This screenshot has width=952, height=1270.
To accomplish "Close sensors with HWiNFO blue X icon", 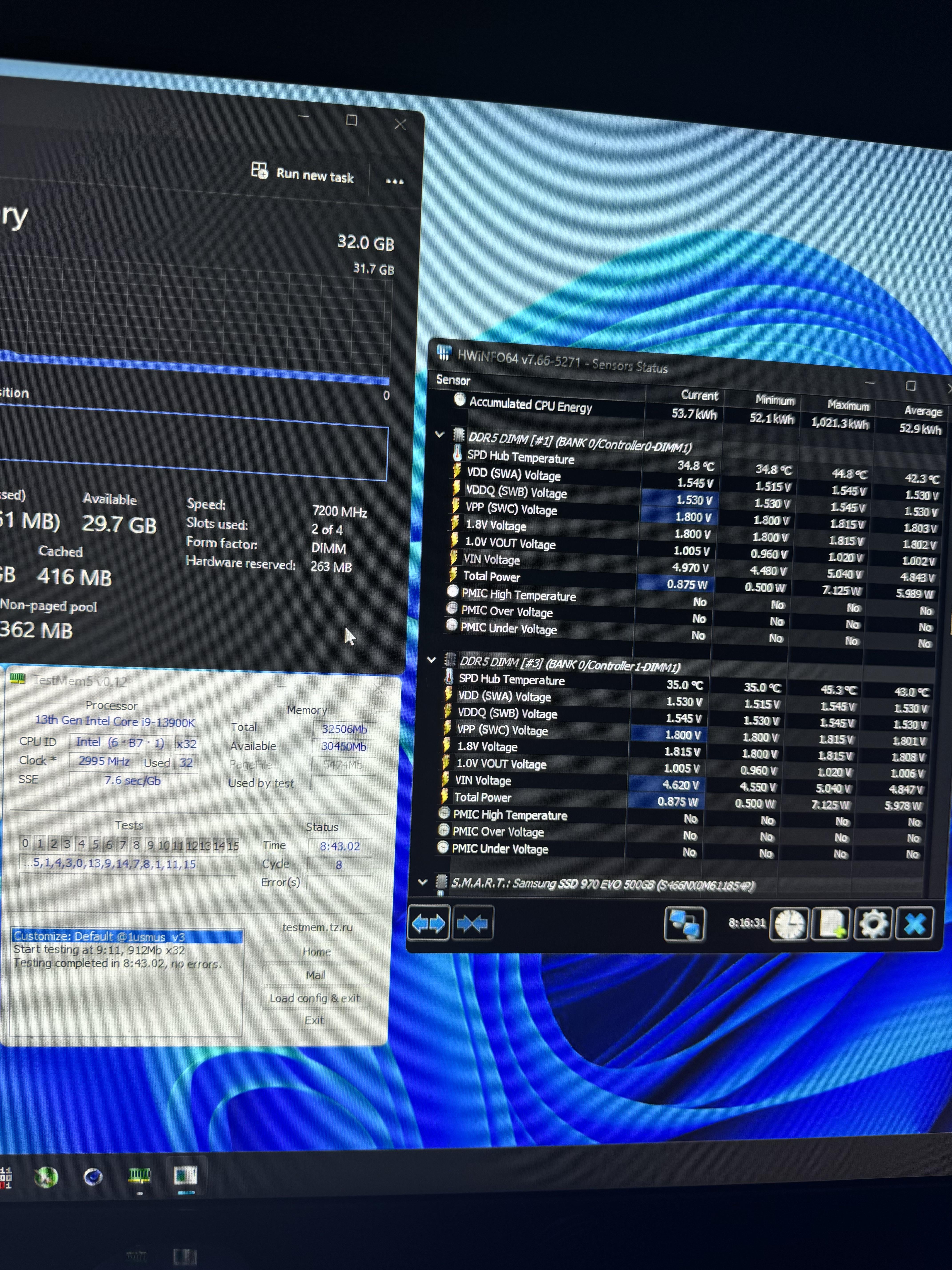I will [914, 924].
